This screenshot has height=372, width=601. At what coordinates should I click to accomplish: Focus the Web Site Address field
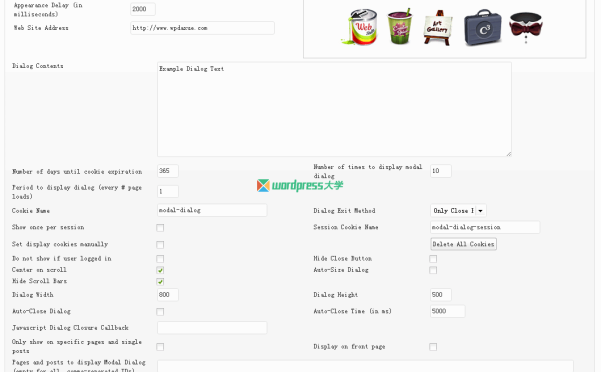click(x=202, y=28)
